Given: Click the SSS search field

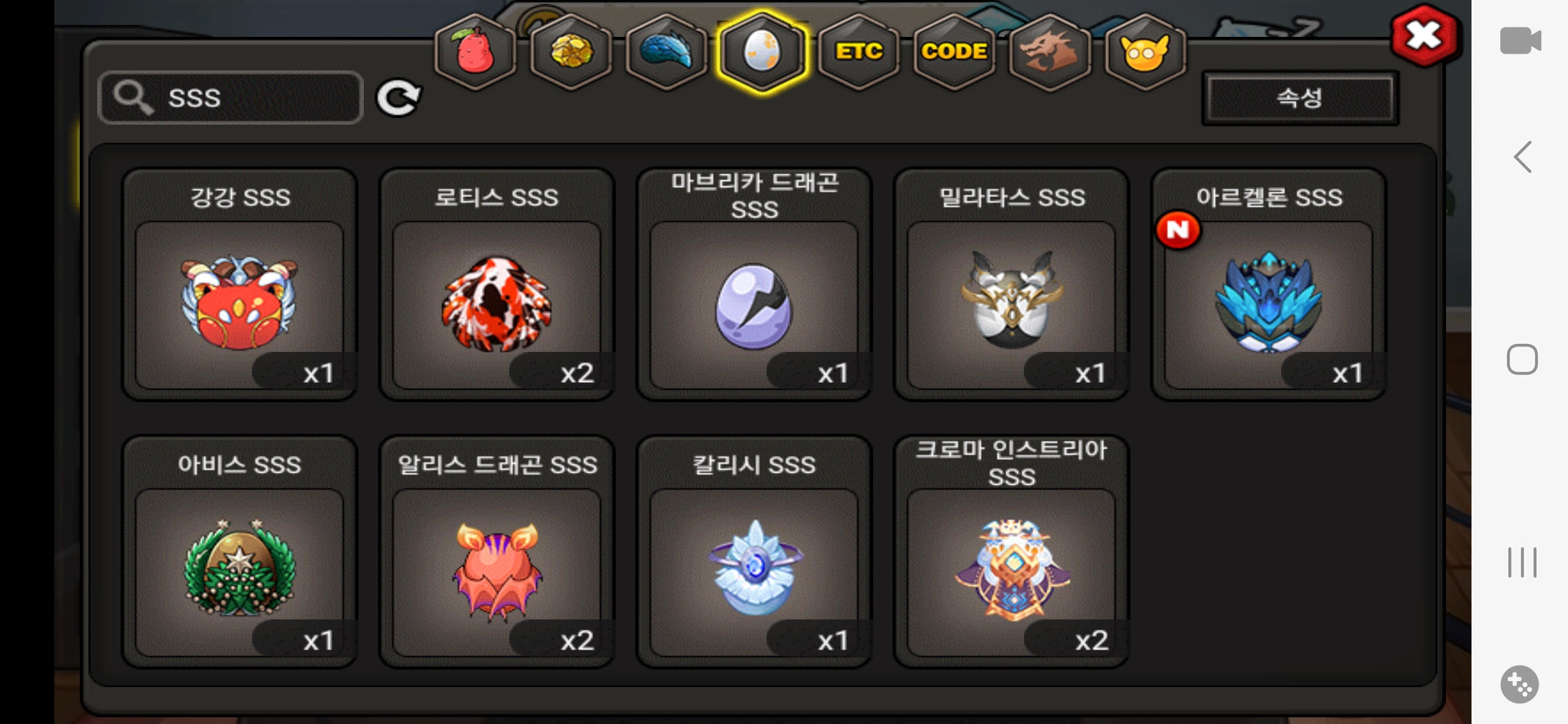Looking at the screenshot, I should (231, 98).
